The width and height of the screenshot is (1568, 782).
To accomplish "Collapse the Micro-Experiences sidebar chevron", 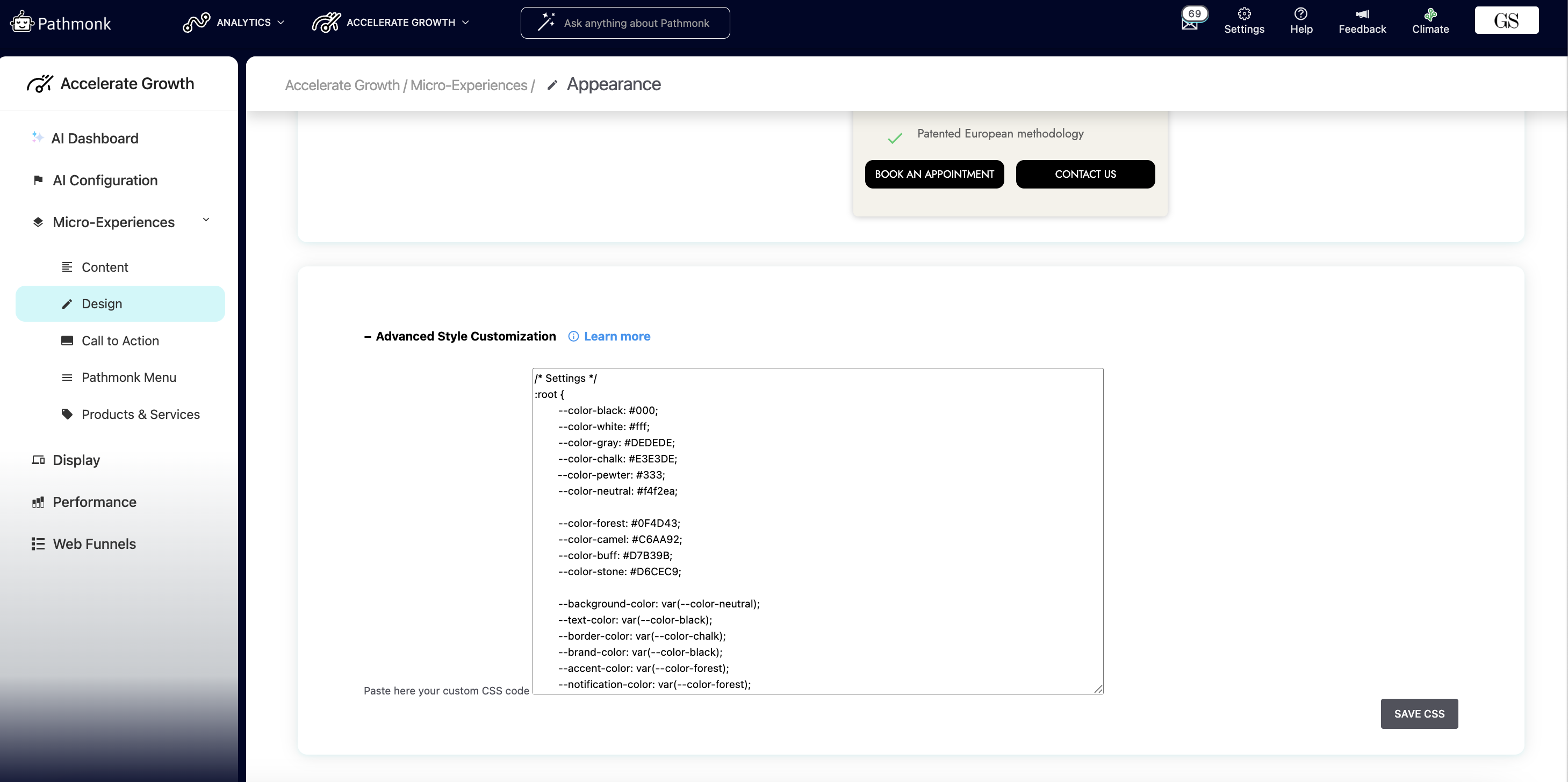I will coord(206,220).
